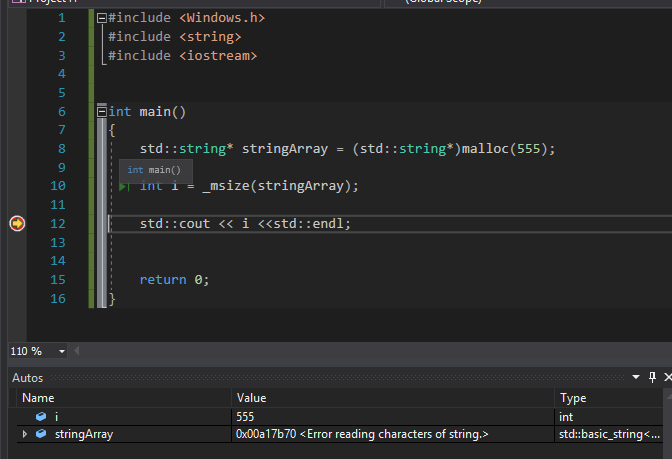Screen dimensions: 672x459
Task: Select the stringArray value cell with error text
Action: click(362, 434)
